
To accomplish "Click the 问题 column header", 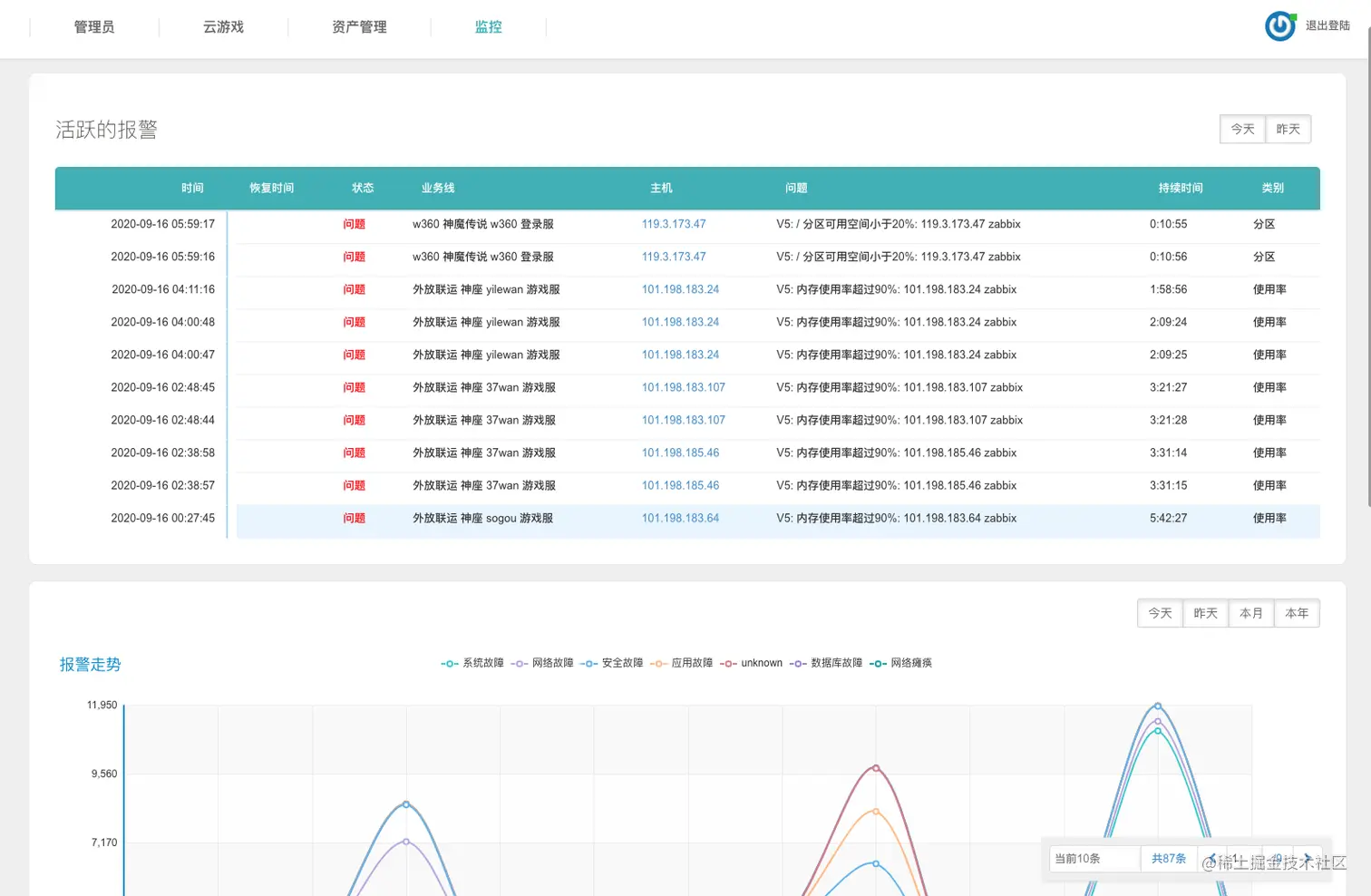I will [796, 188].
